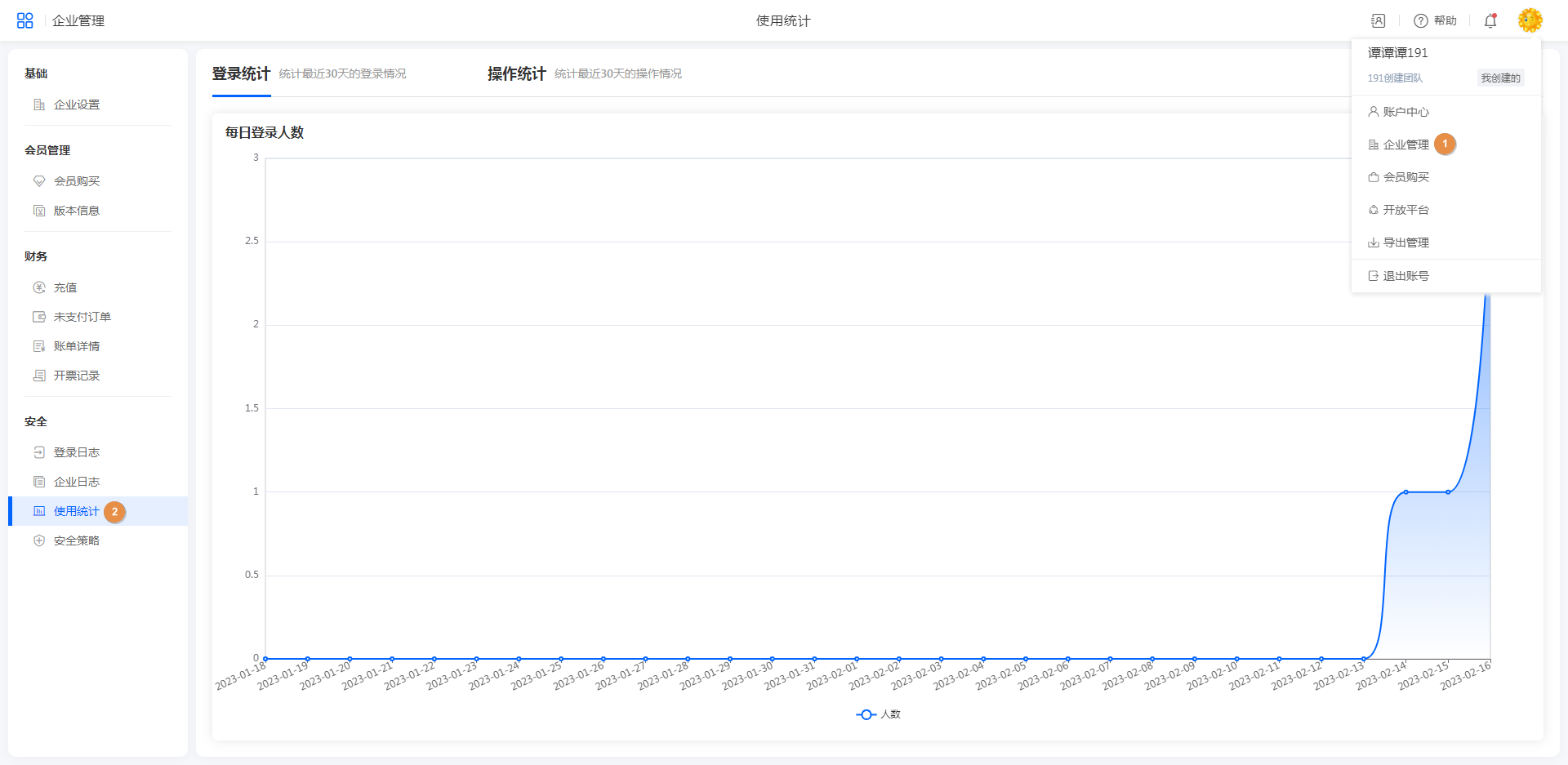Image resolution: width=1568 pixels, height=765 pixels.
Task: Click the 安全策略 shield icon
Action: pos(39,540)
